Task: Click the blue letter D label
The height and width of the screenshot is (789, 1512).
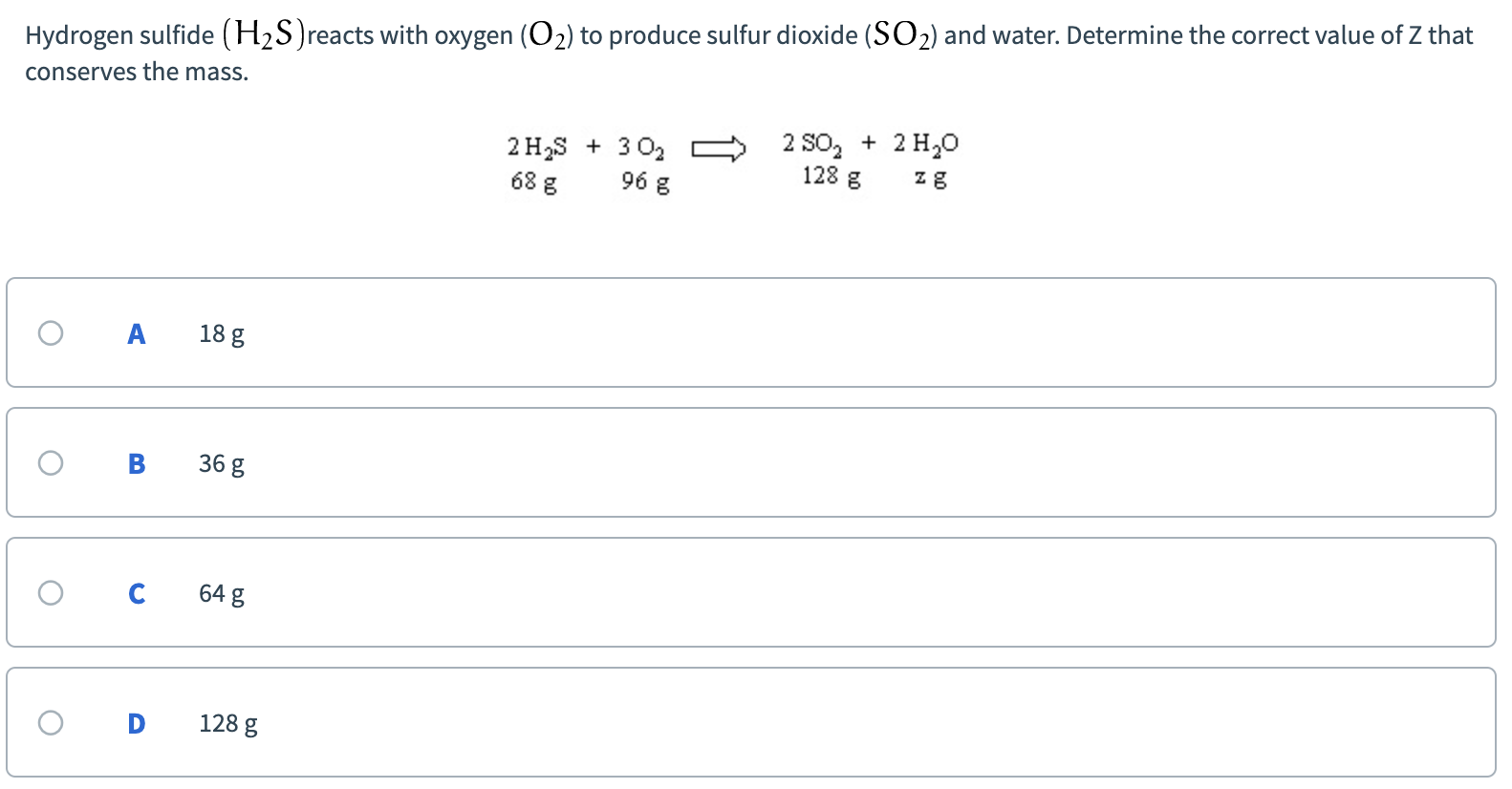Action: click(136, 723)
